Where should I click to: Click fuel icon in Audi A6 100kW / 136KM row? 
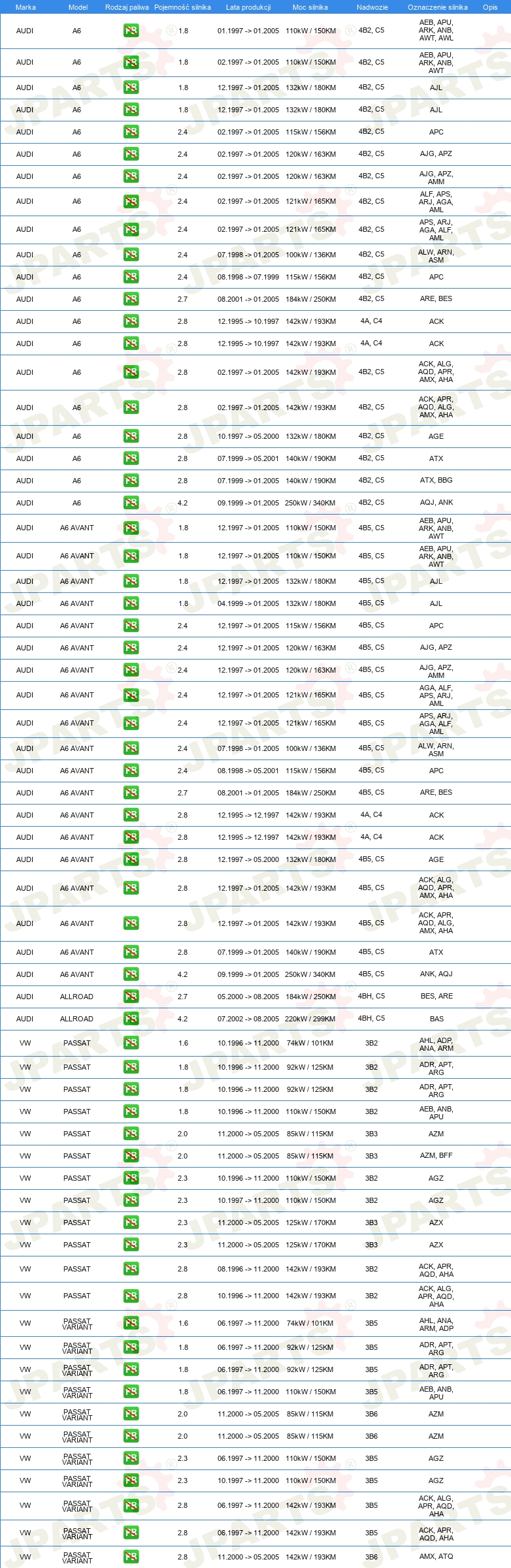(131, 255)
